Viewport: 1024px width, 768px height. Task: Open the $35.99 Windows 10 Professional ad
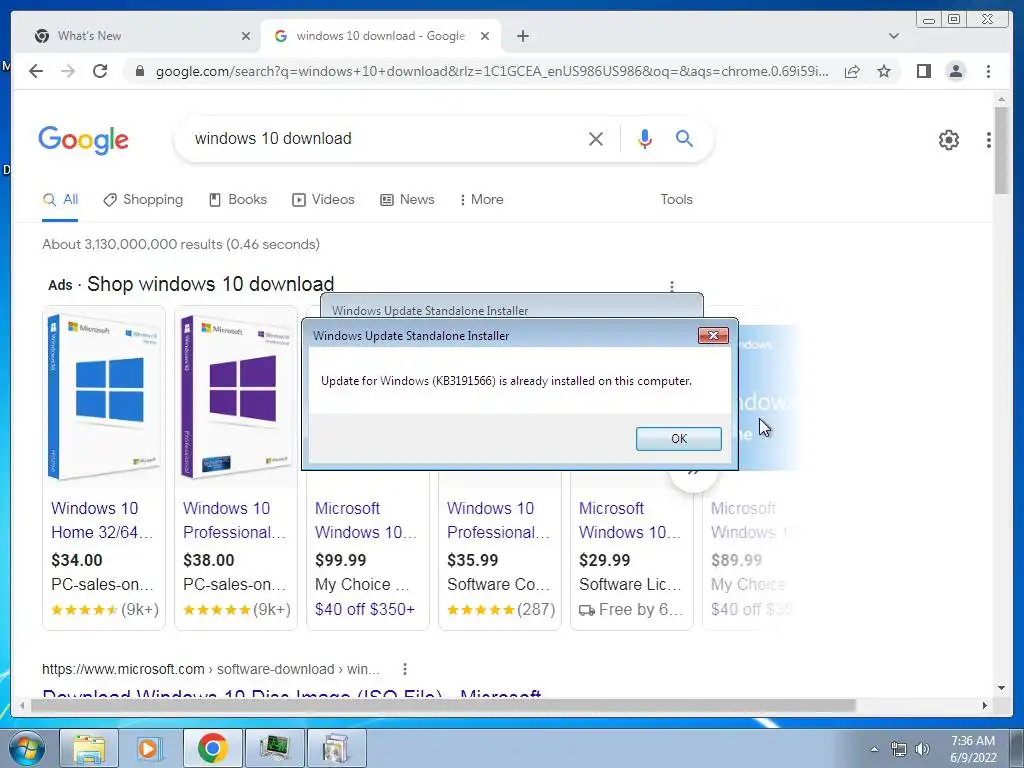pos(499,520)
